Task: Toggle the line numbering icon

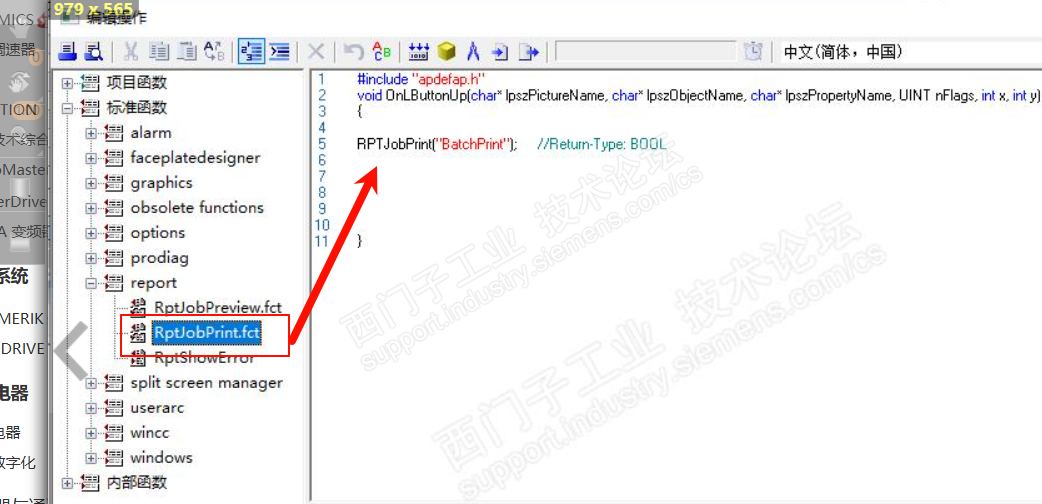Action: tap(252, 51)
